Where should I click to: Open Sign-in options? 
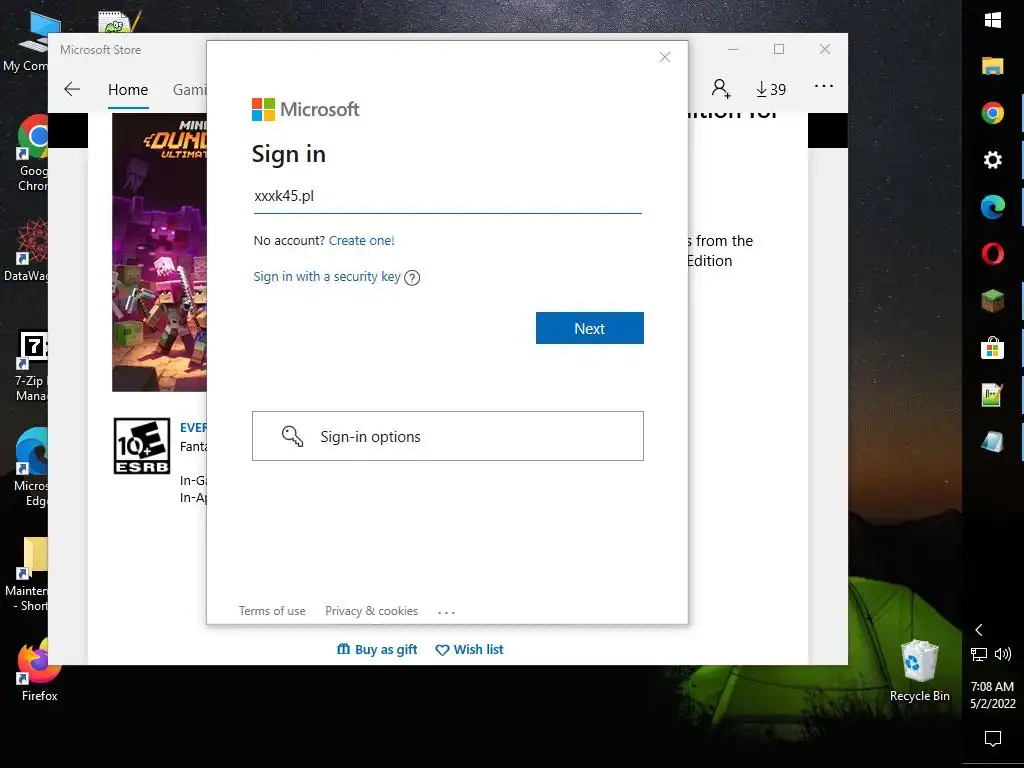tap(448, 436)
